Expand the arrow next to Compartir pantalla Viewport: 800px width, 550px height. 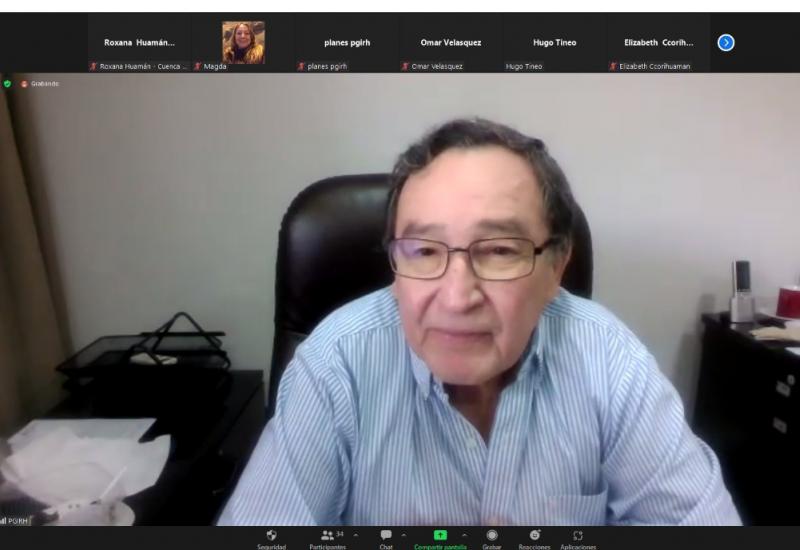click(x=464, y=535)
